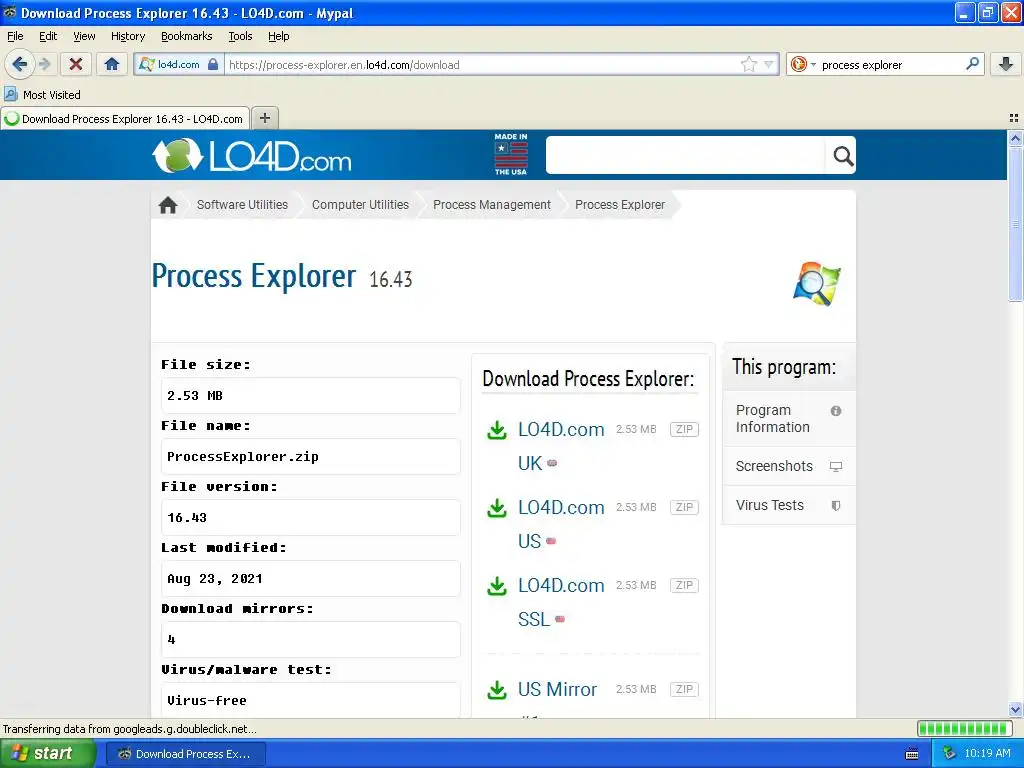Open Virus Tests in the sidebar
Viewport: 1024px width, 768px height.
789,505
